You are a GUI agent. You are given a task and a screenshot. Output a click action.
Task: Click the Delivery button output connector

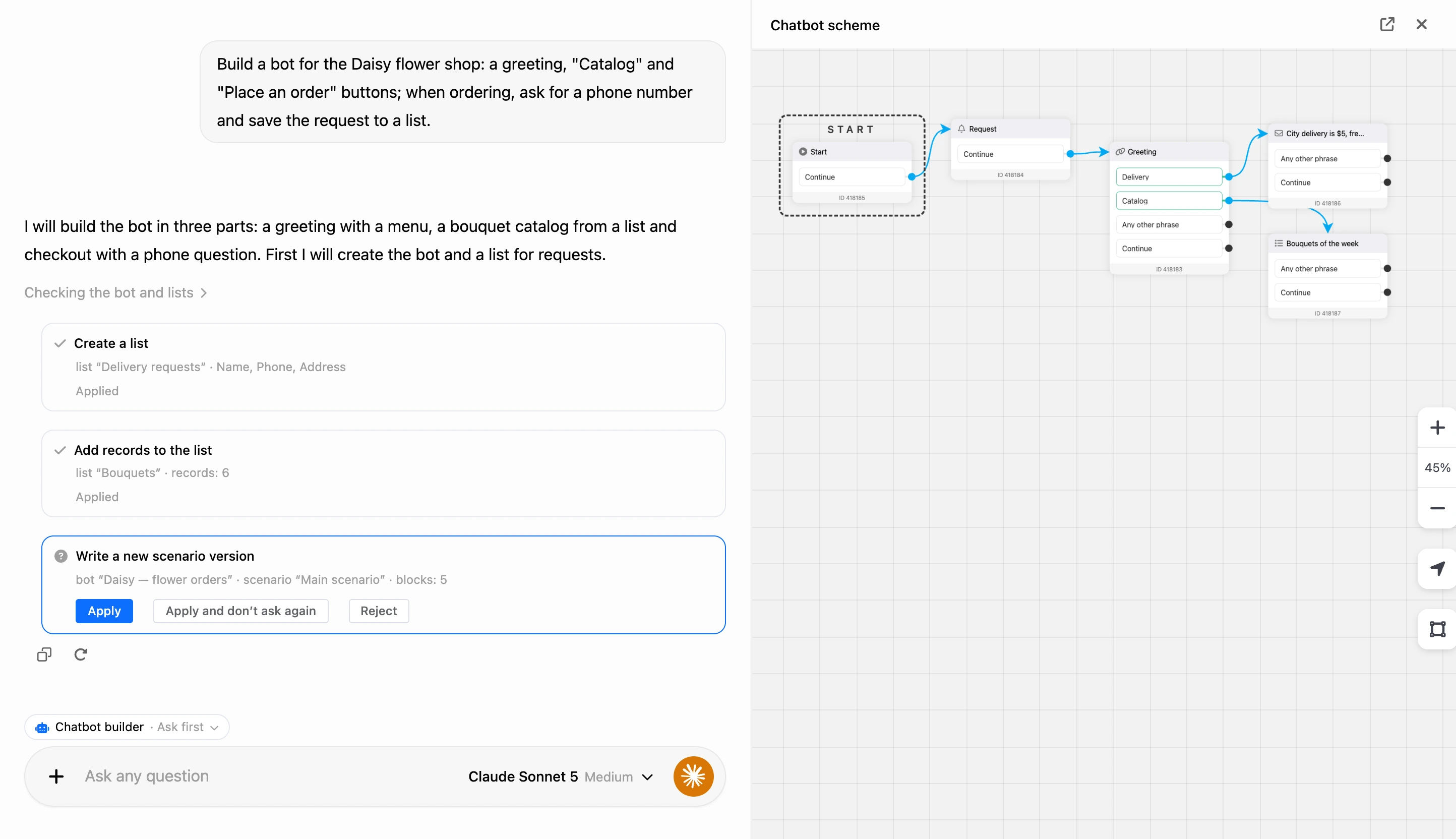[x=1229, y=177]
